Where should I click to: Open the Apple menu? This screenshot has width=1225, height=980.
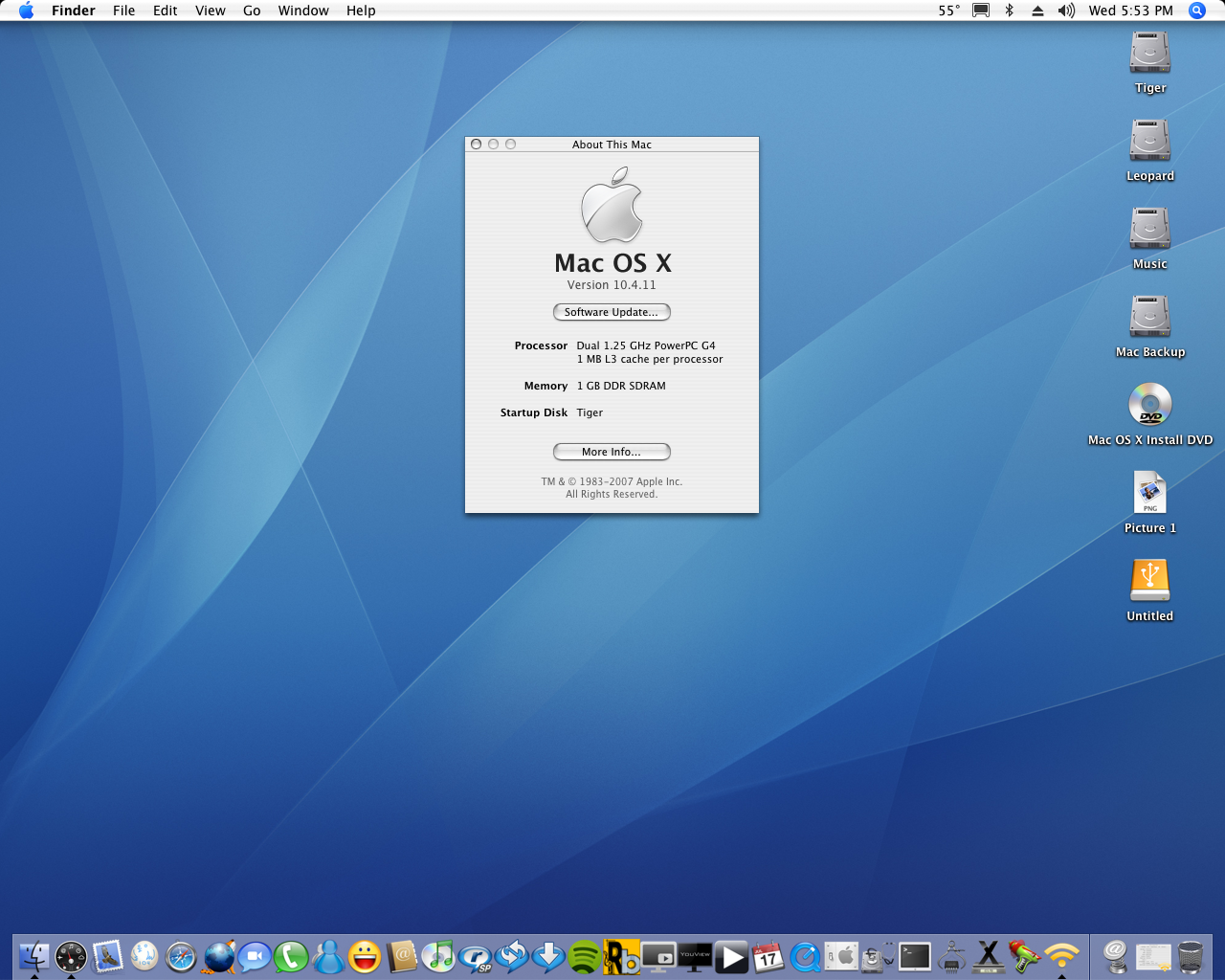pos(26,11)
